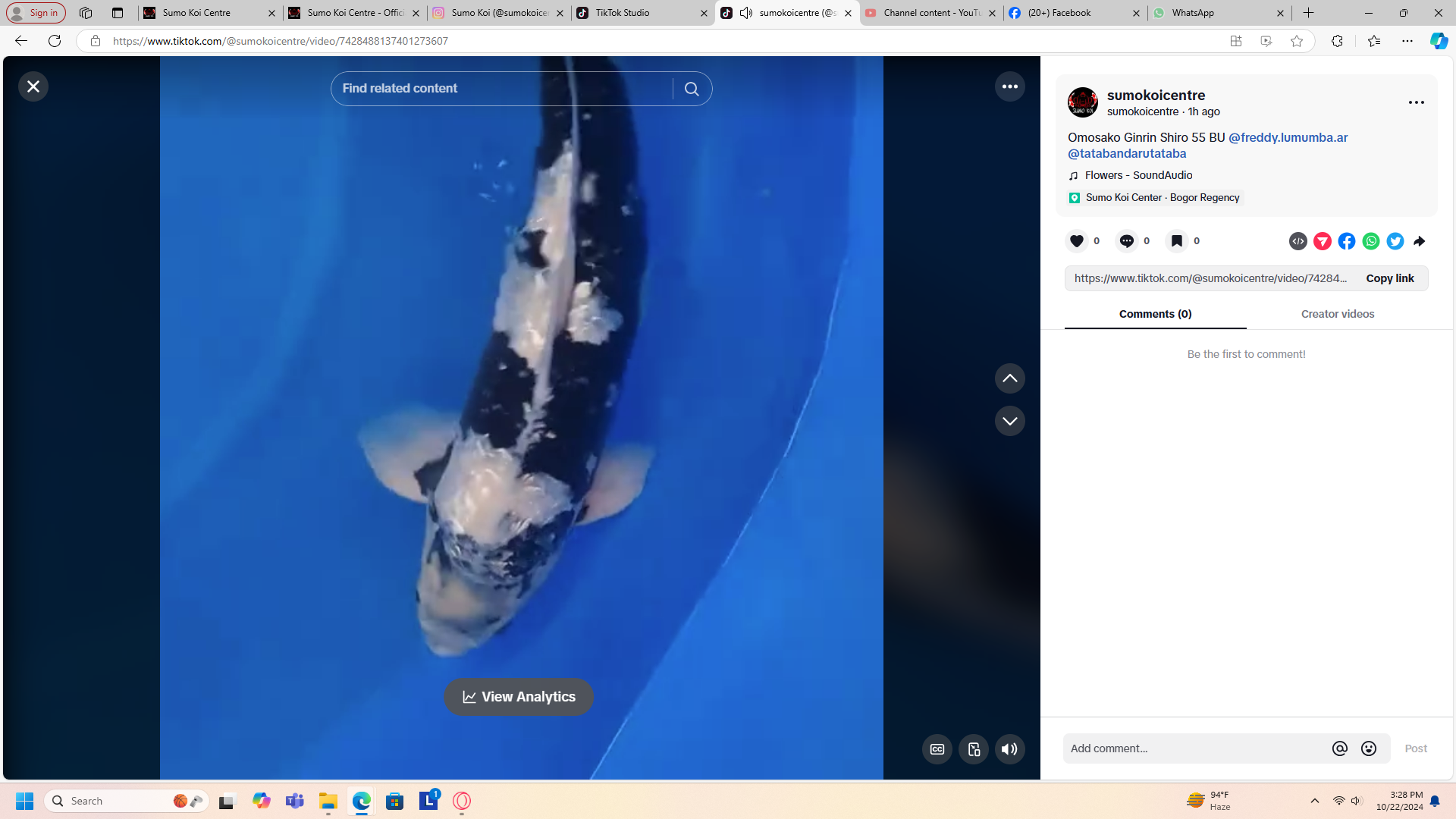
Task: Bookmark the video to favorites
Action: pos(1176,241)
